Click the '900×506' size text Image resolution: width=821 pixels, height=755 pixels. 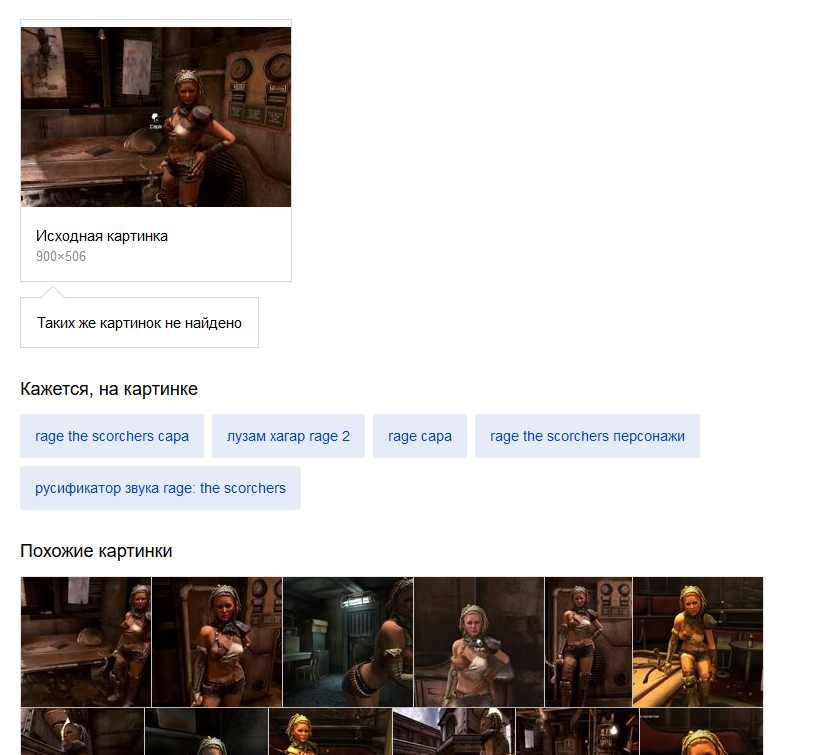(61, 257)
